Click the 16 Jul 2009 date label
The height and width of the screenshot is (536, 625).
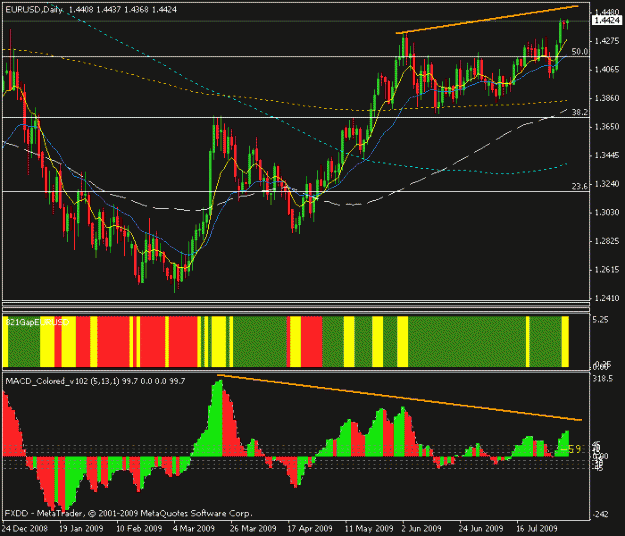[537, 529]
